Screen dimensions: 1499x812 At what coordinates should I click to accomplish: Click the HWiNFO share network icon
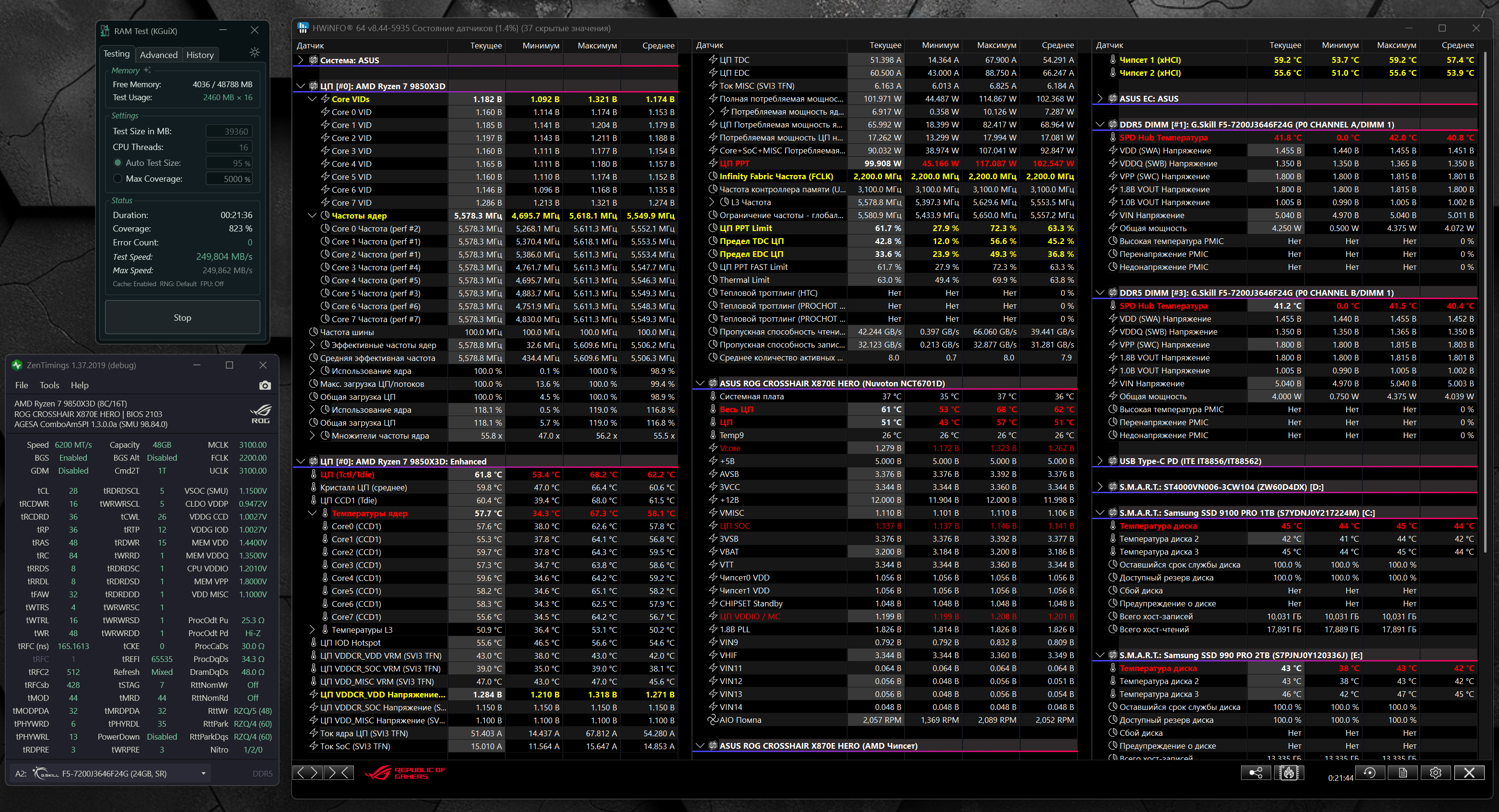point(1255,772)
